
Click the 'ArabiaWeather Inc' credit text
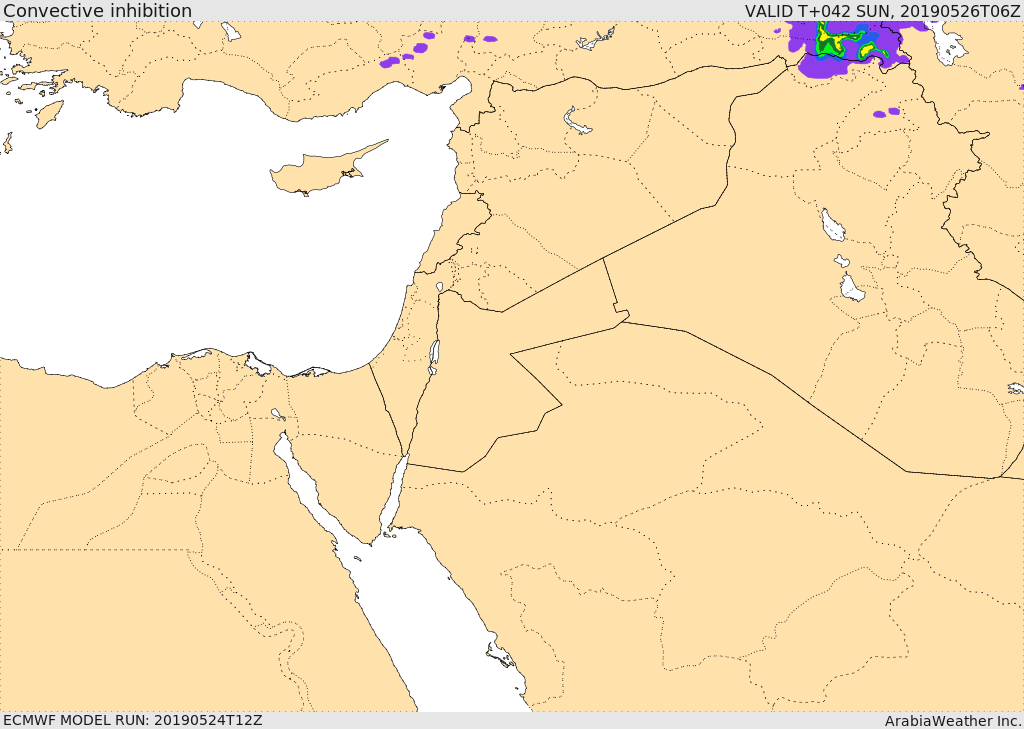953,721
